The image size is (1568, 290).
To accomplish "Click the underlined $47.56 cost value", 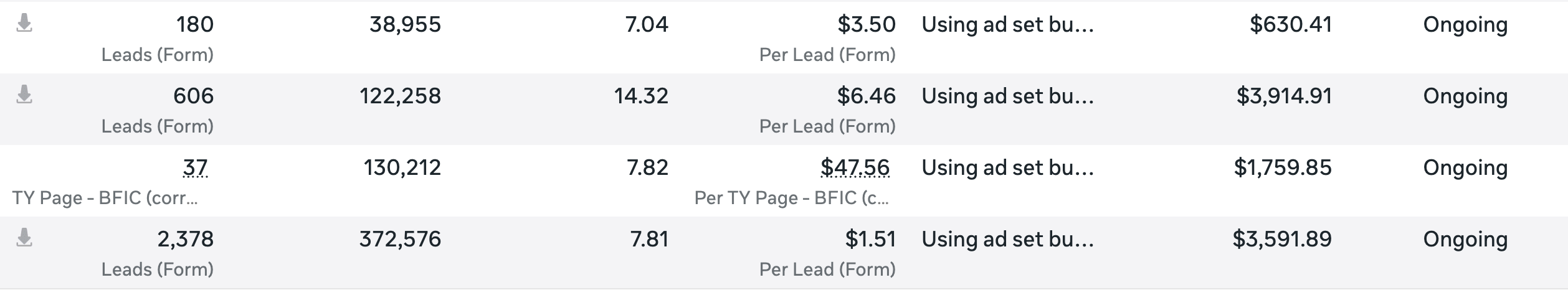I will [855, 167].
